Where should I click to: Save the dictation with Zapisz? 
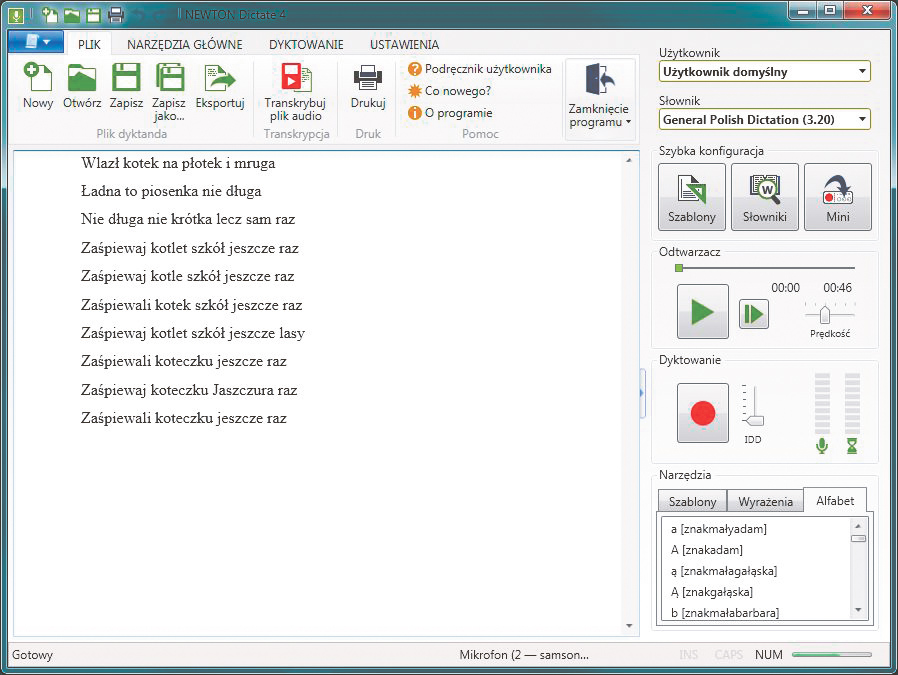tap(125, 90)
